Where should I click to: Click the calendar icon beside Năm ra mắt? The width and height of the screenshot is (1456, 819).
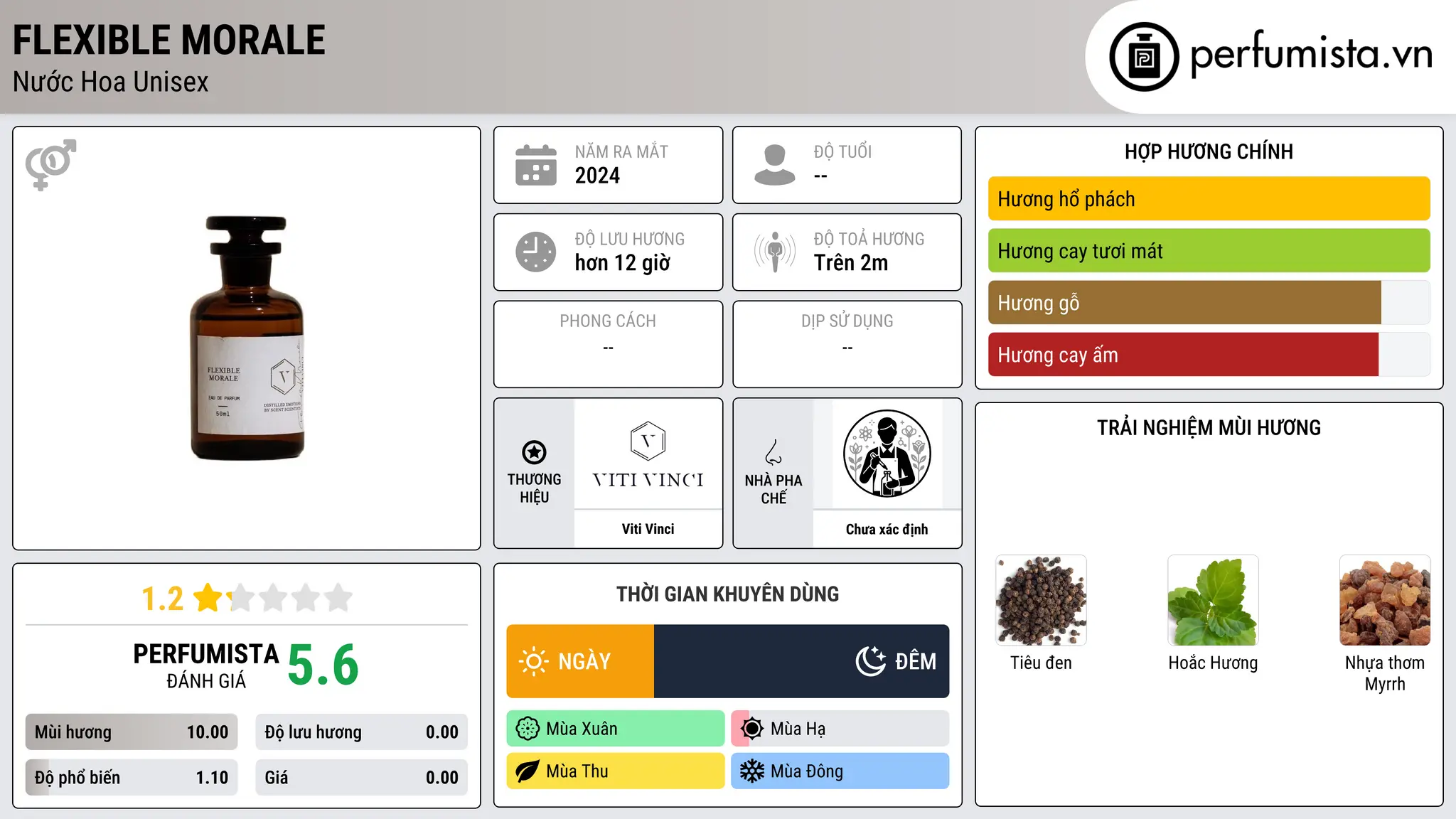(536, 165)
